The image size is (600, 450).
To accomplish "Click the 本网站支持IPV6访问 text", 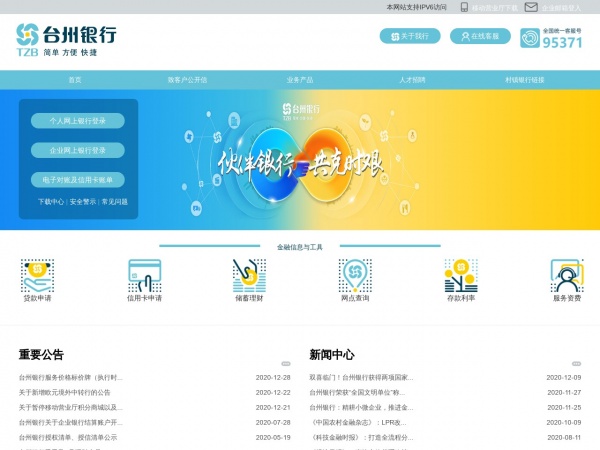I will pos(416,7).
